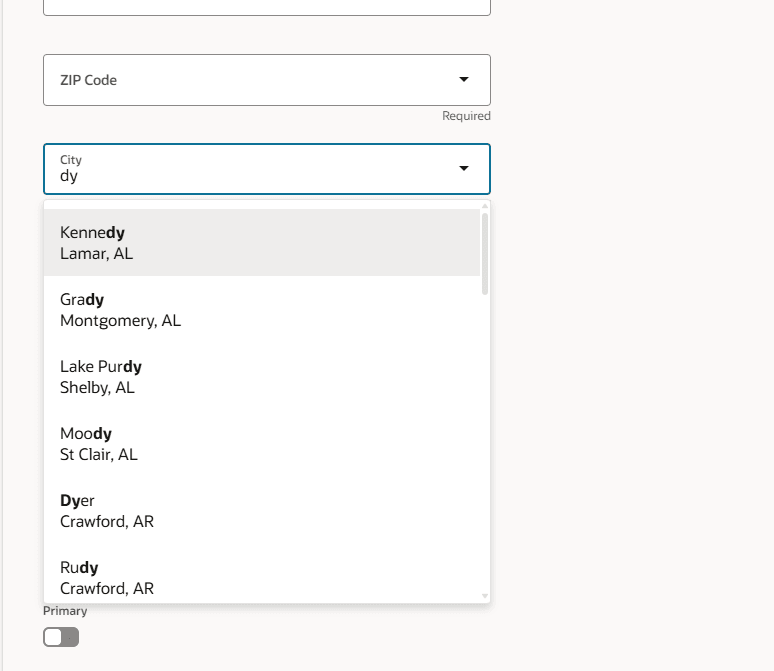Click the City floating label
Viewport: 774px width, 671px height.
coord(71,160)
